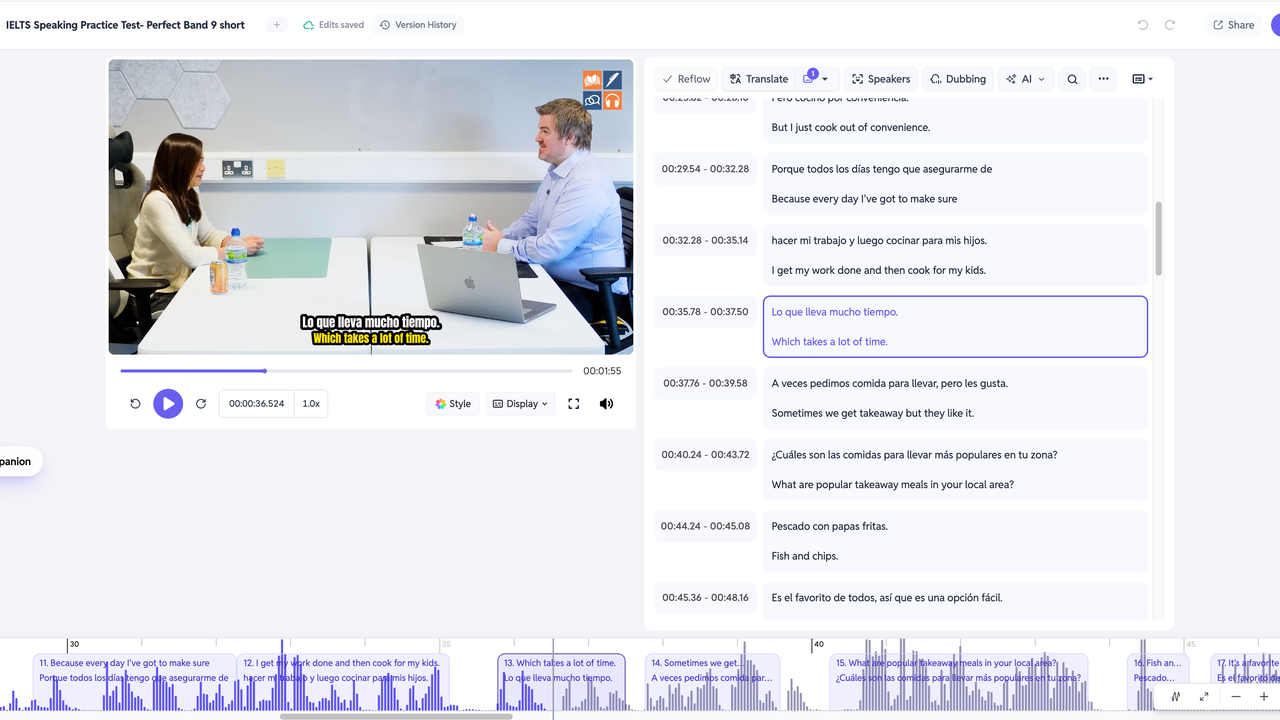
Task: Select timestamp 00:29.54 - 00:32.28
Action: [x=705, y=169]
